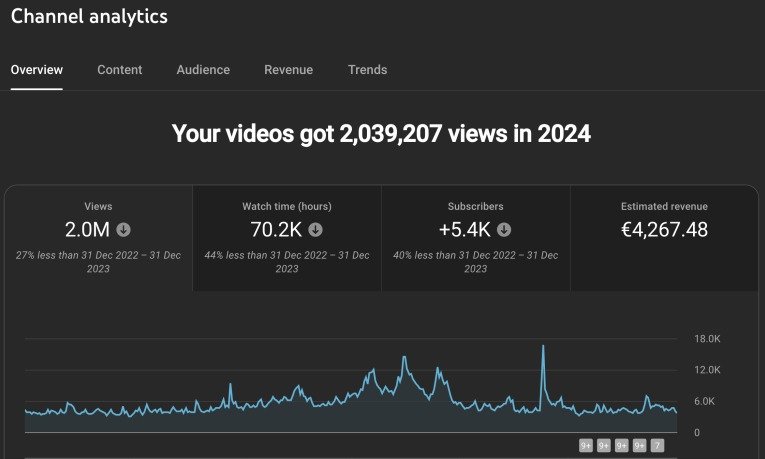
Task: Select the second 9+ marker below the chart
Action: pyautogui.click(x=604, y=446)
